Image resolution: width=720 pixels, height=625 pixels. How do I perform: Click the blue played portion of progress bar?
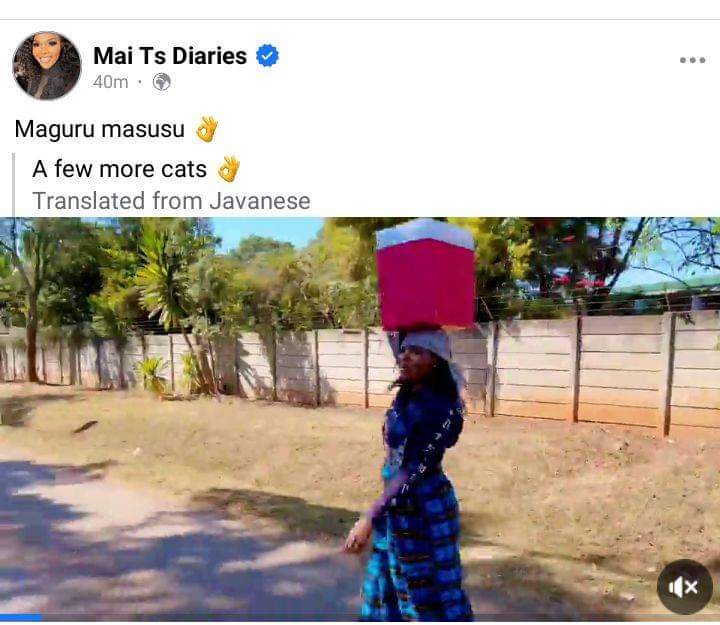21,617
